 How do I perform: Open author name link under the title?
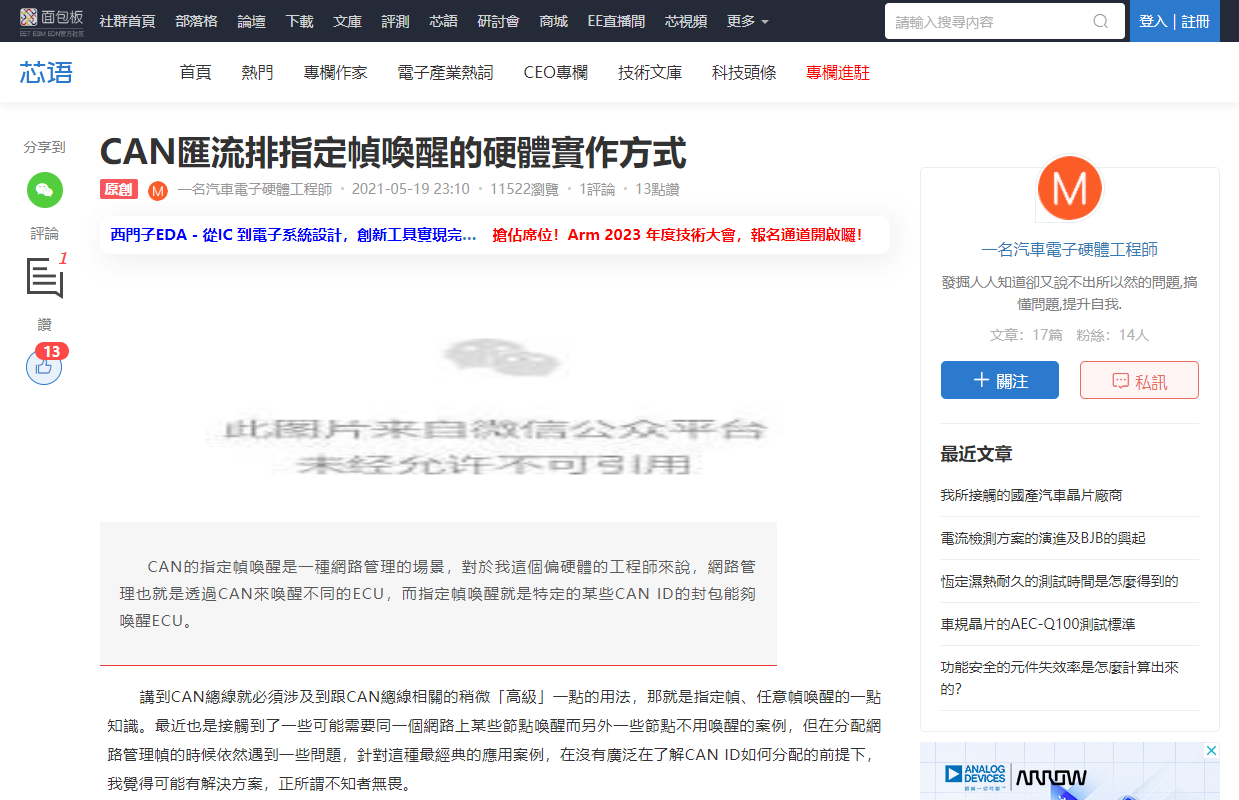pos(254,189)
